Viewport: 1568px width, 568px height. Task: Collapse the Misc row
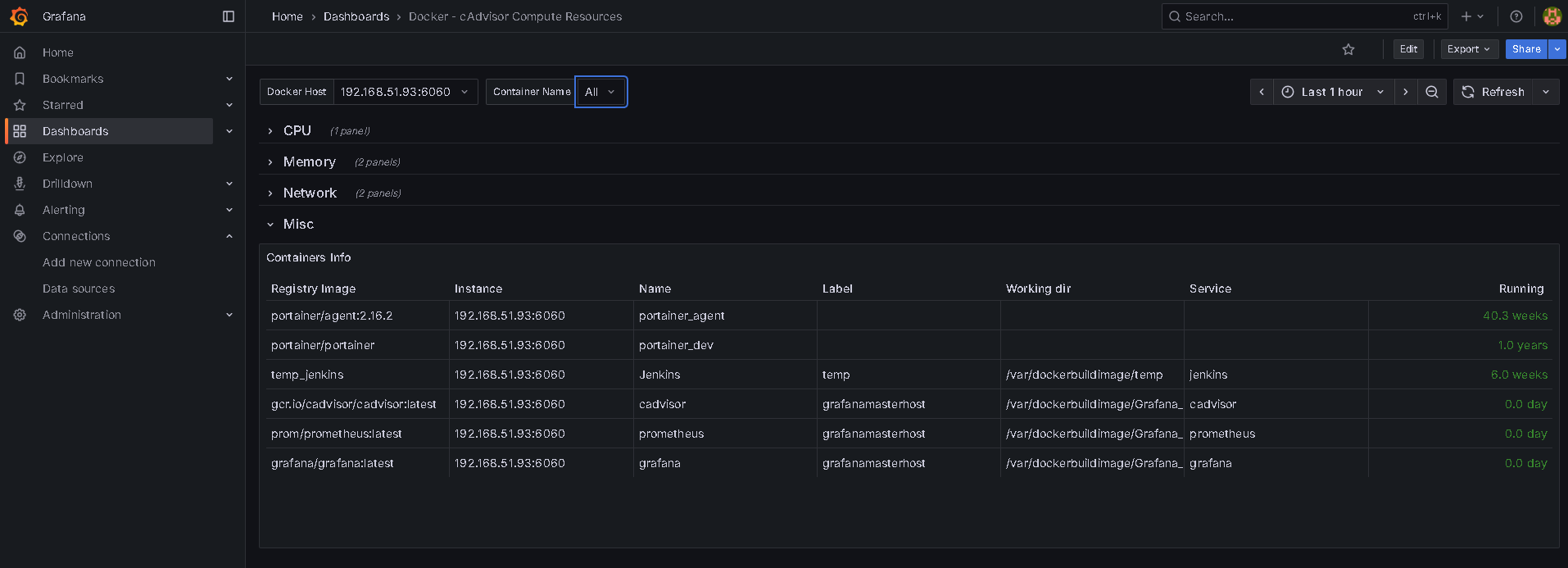[x=298, y=225]
